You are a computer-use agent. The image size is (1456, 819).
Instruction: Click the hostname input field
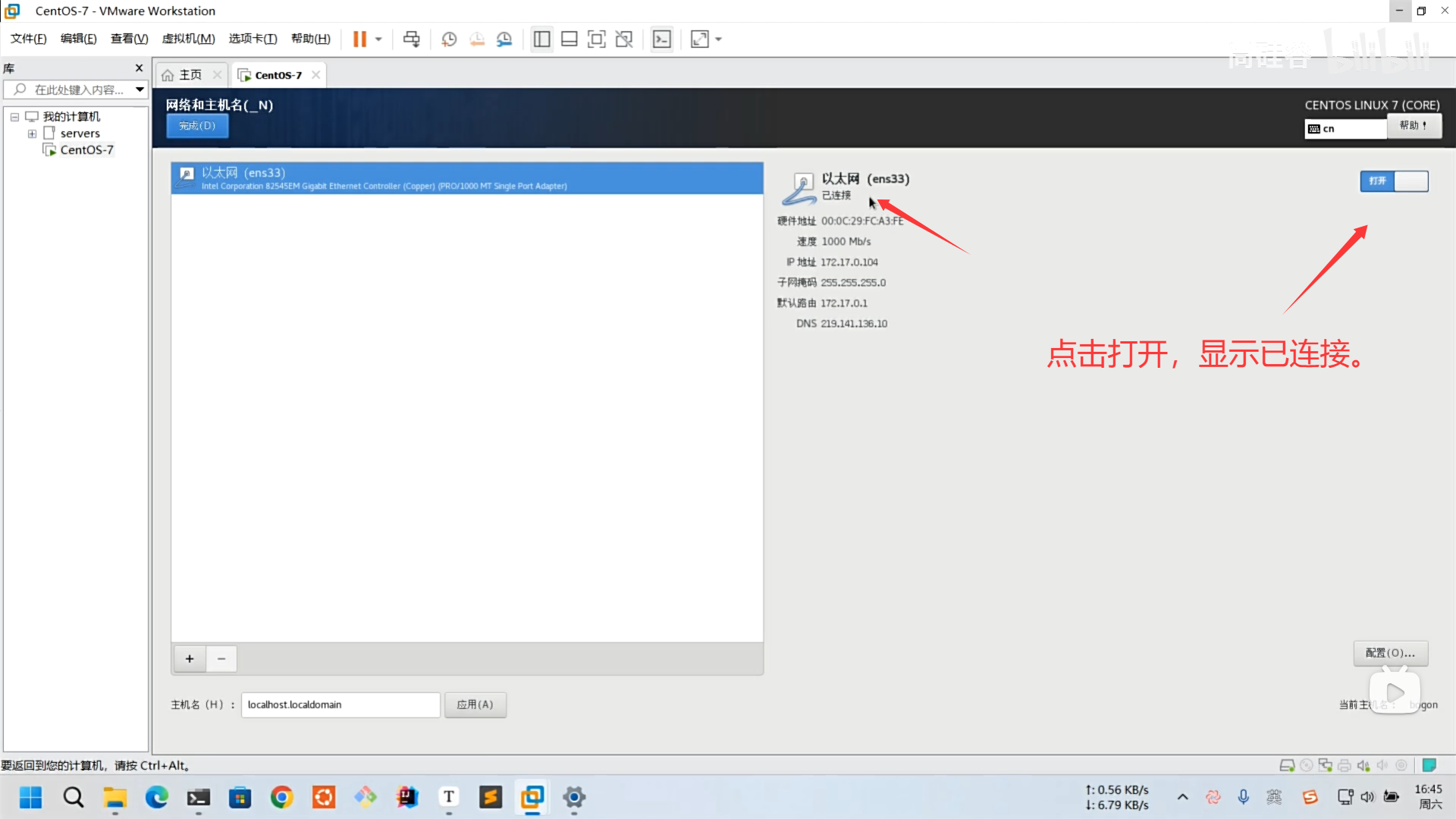click(x=340, y=704)
